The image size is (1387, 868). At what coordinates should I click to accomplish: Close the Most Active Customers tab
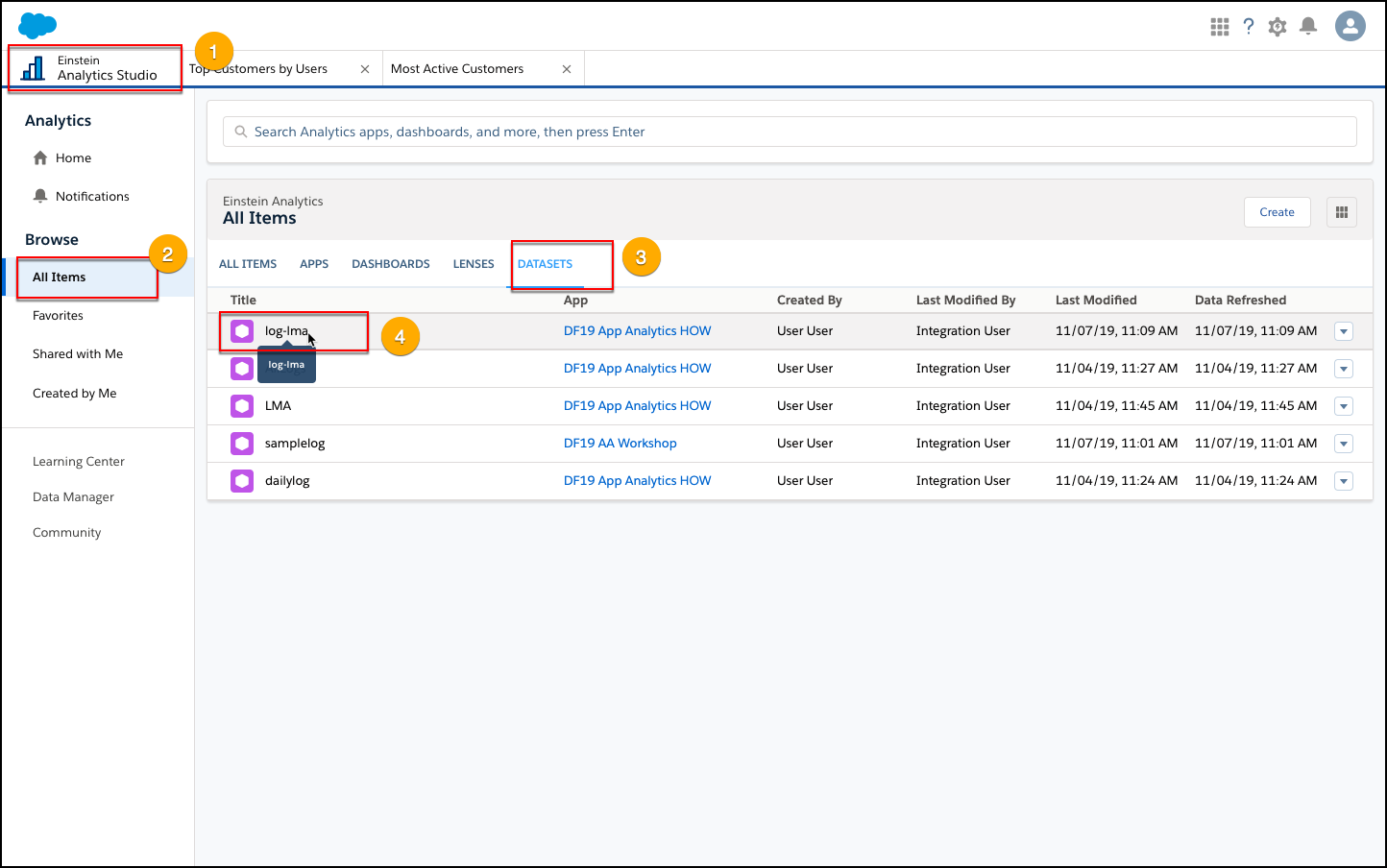pyautogui.click(x=567, y=69)
